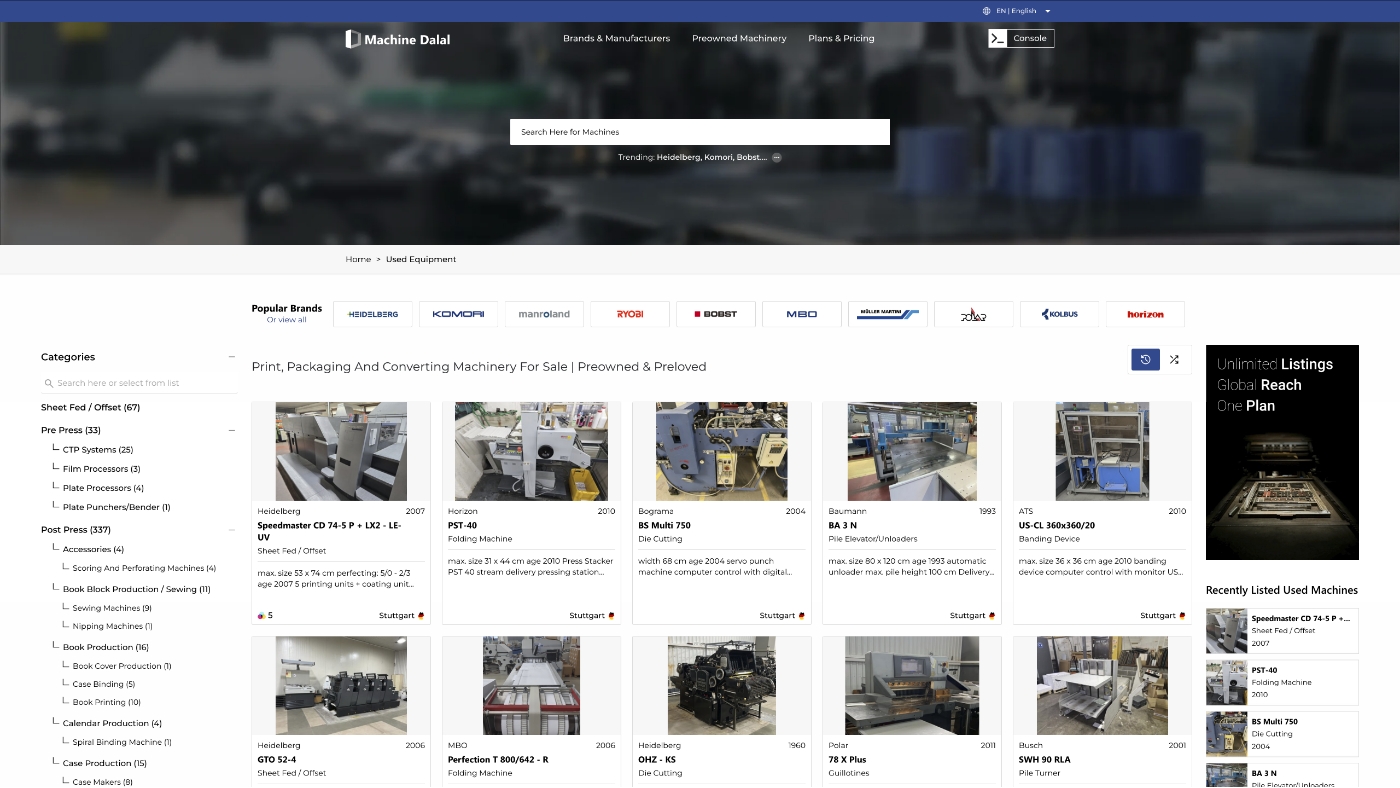Go to Home breadcrumb link
Viewport: 1400px width, 788px height.
point(358,259)
